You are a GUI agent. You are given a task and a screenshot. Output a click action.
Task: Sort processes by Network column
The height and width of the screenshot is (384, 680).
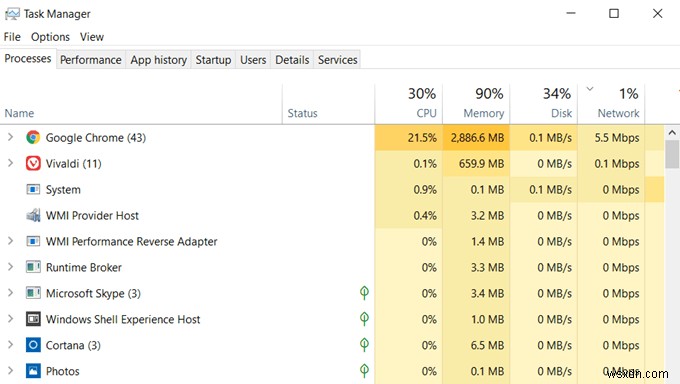[x=611, y=104]
